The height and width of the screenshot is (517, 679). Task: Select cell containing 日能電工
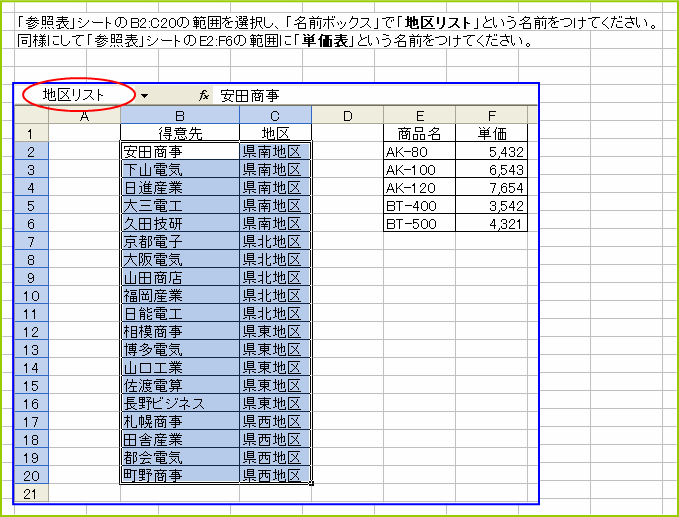[x=180, y=313]
